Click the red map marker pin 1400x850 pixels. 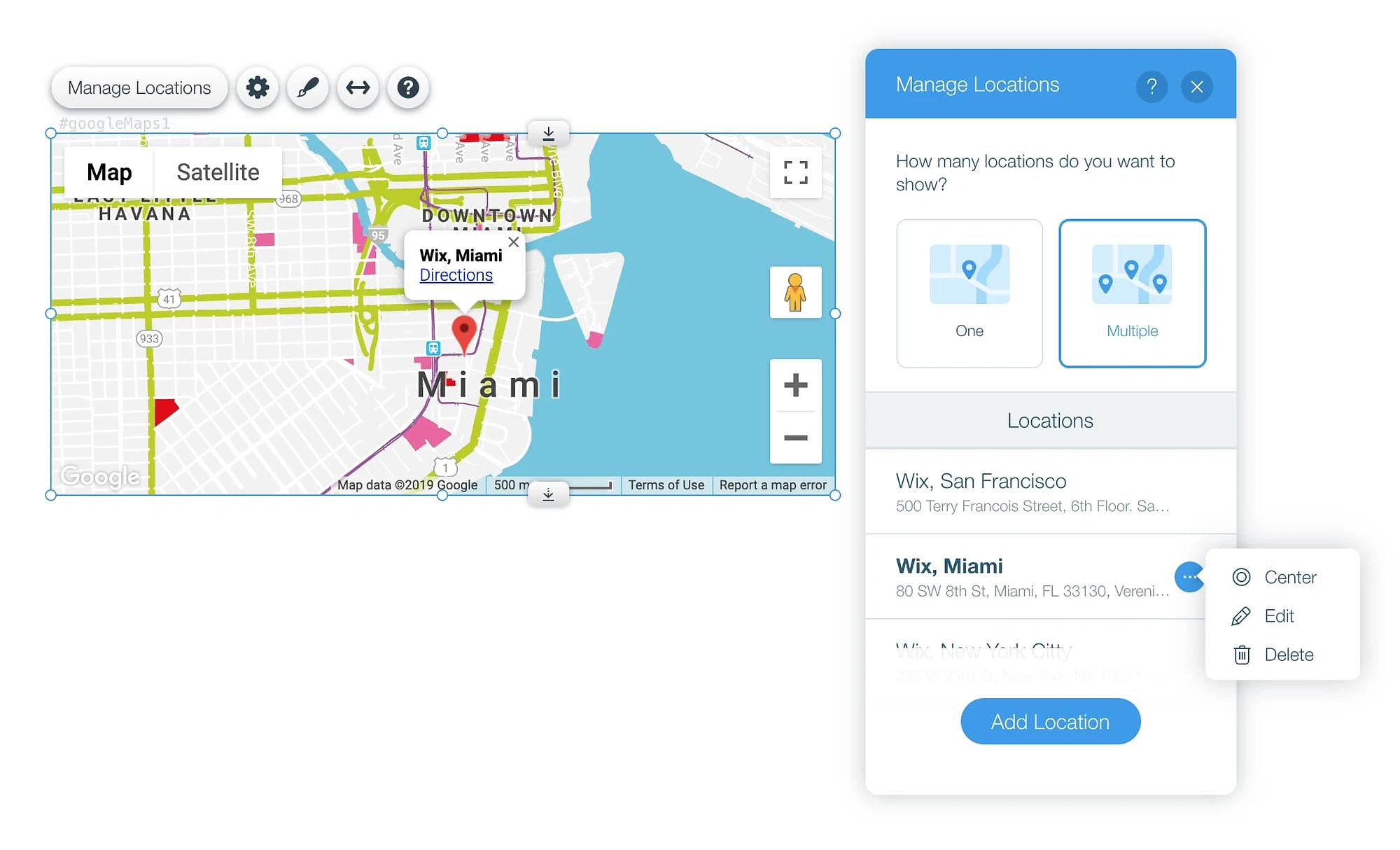click(464, 335)
